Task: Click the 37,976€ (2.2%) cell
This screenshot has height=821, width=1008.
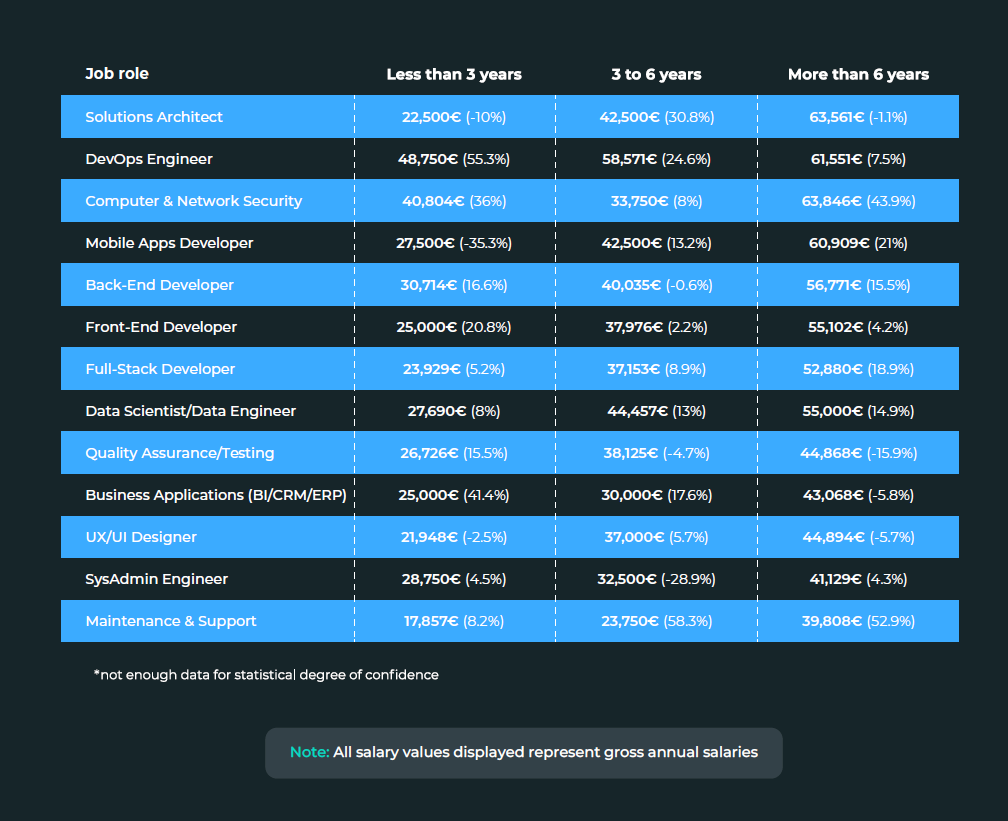Action: pos(656,327)
